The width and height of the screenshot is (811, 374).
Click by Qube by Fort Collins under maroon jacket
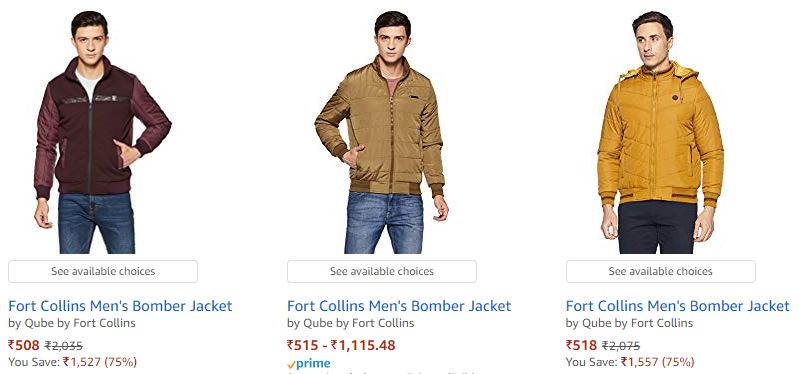[x=72, y=323]
